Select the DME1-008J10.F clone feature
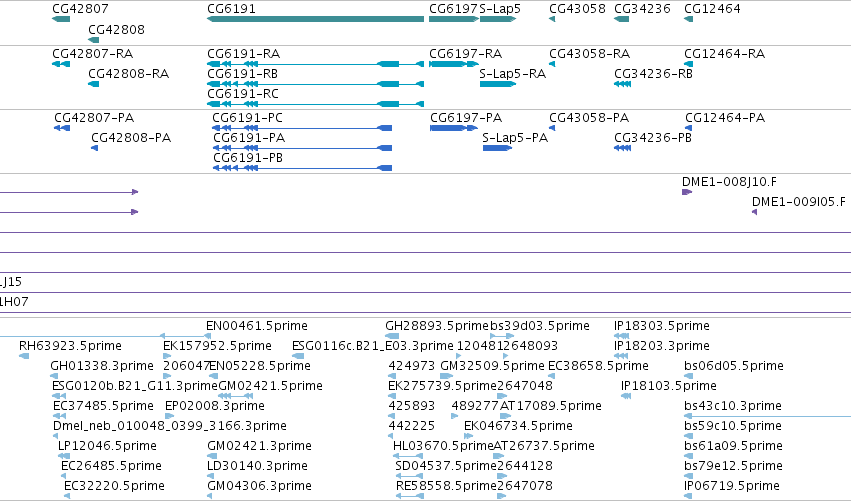851x501 pixels. (x=687, y=192)
